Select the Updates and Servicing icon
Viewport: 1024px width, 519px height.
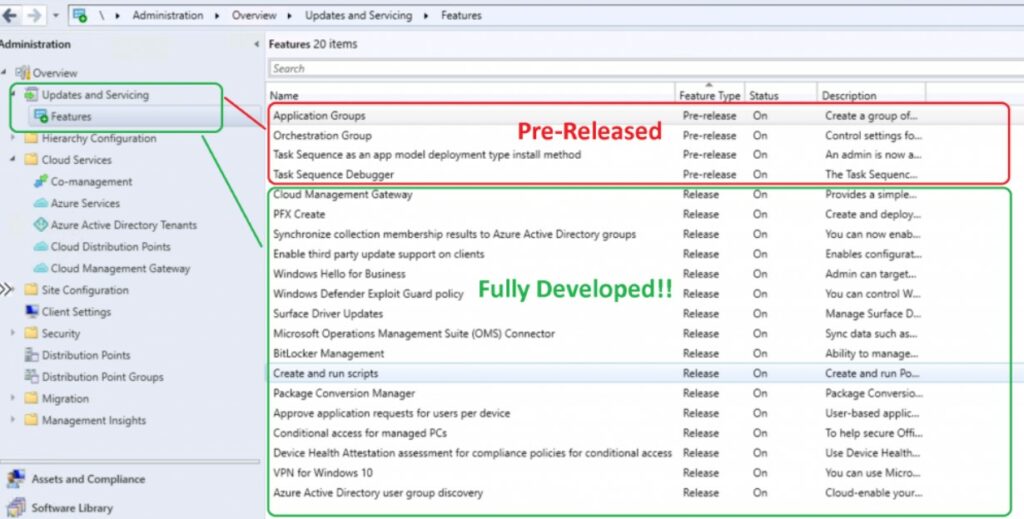coord(31,95)
